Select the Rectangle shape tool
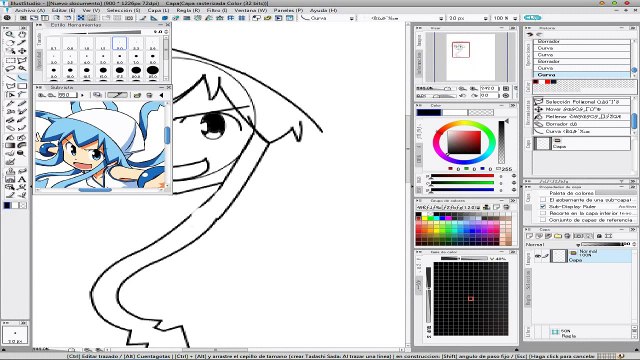The width and height of the screenshot is (640, 360). (x=22, y=86)
